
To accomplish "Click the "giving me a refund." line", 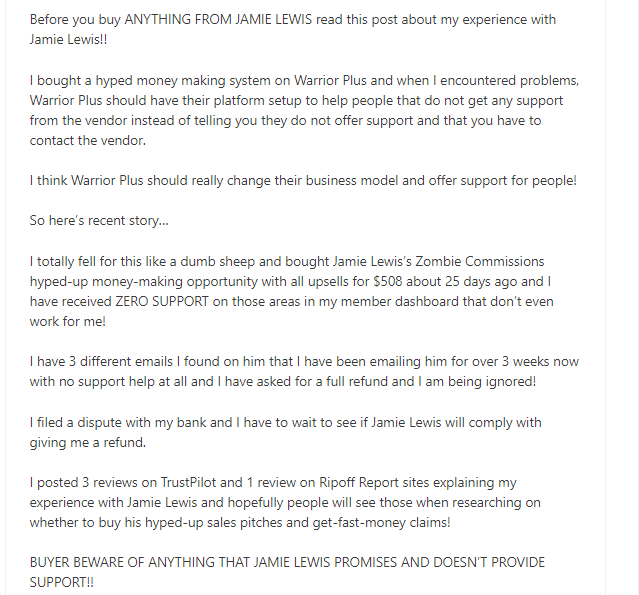I will (88, 443).
